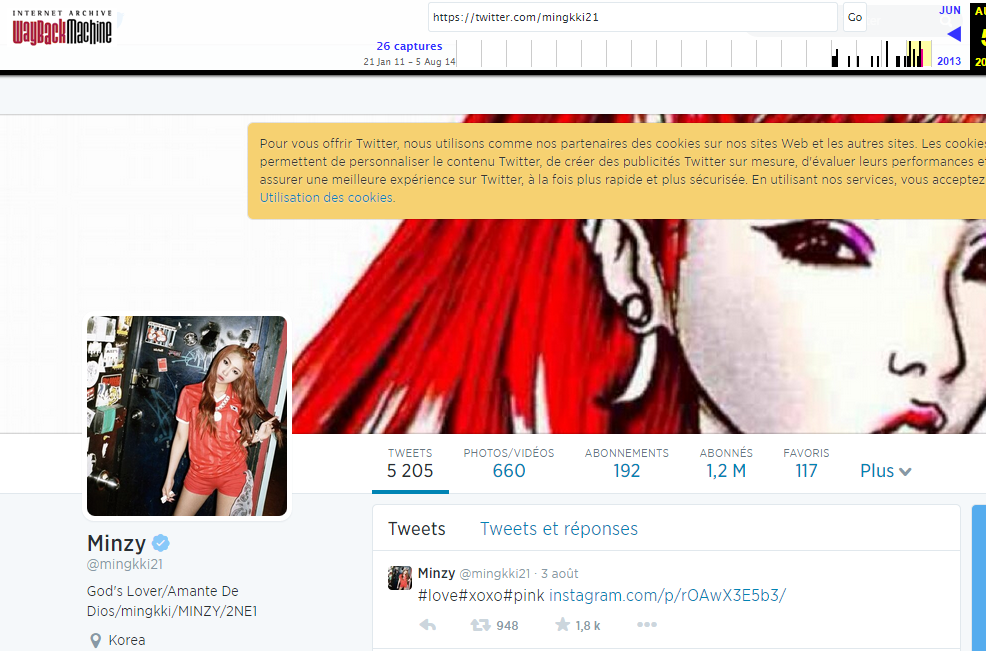Viewport: 986px width, 651px height.
Task: Click the Go button
Action: pyautogui.click(x=855, y=17)
